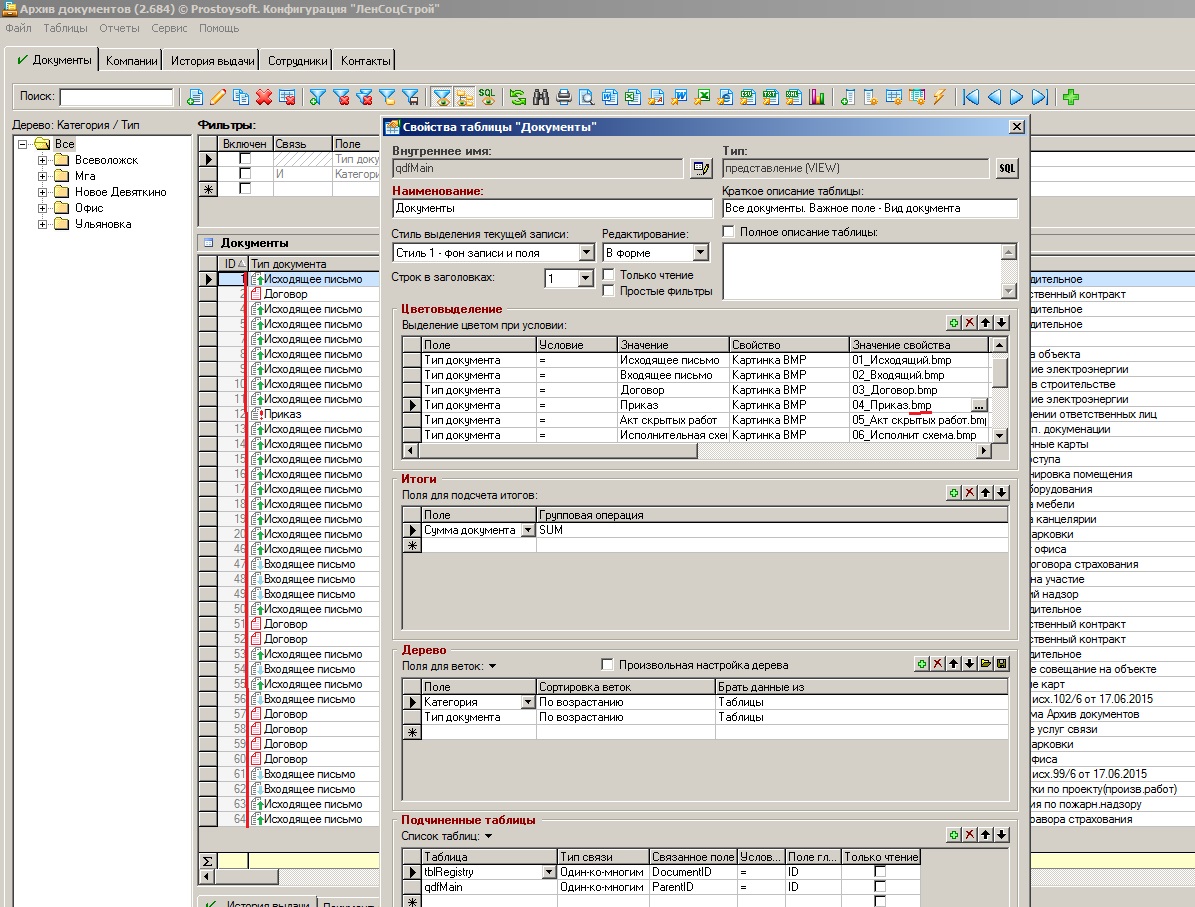
Task: Switch to the Компании tab
Action: [131, 61]
